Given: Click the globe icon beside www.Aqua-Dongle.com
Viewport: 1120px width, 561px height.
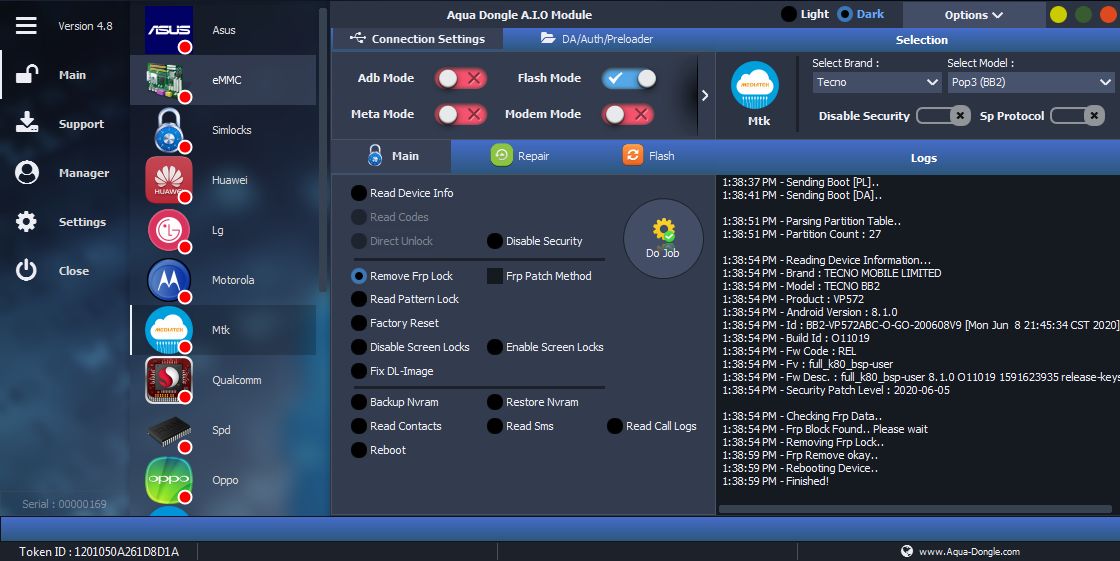Looking at the screenshot, I should pyautogui.click(x=906, y=551).
